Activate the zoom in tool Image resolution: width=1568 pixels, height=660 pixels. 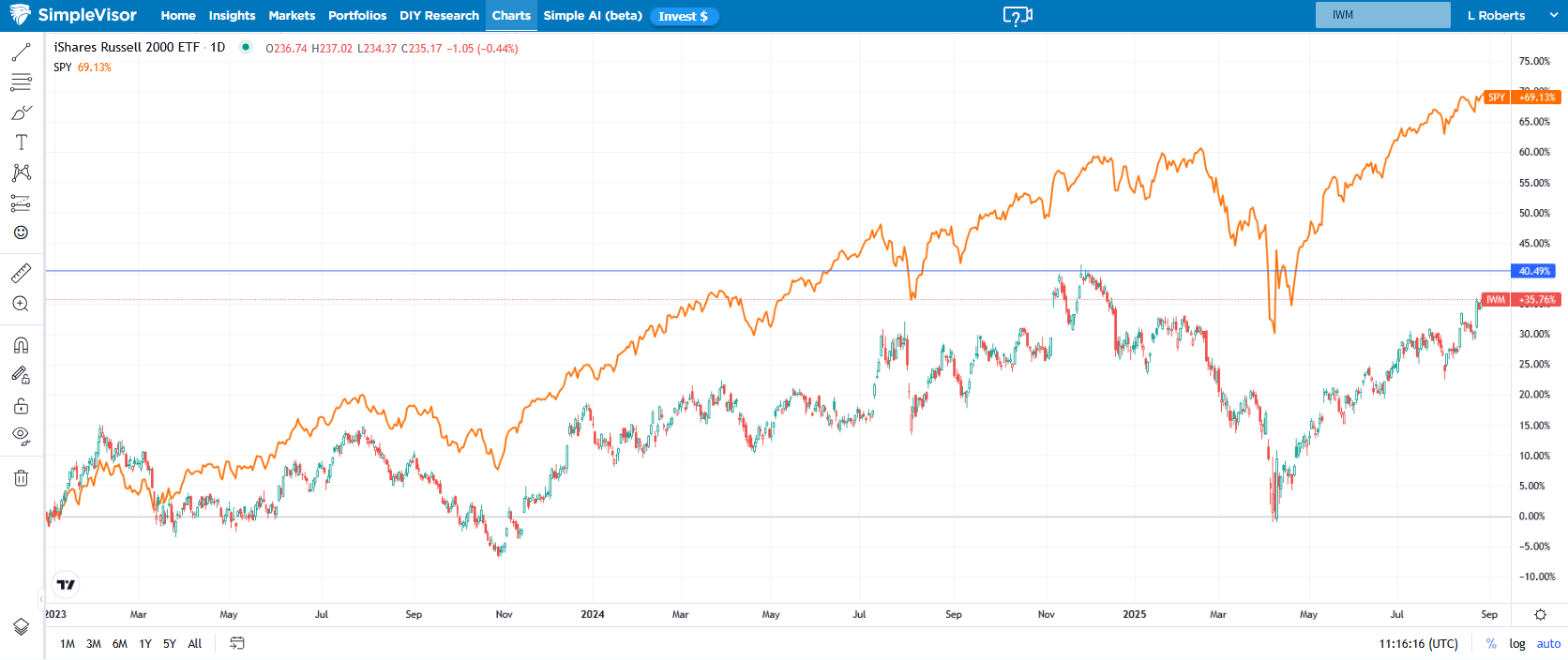point(21,304)
